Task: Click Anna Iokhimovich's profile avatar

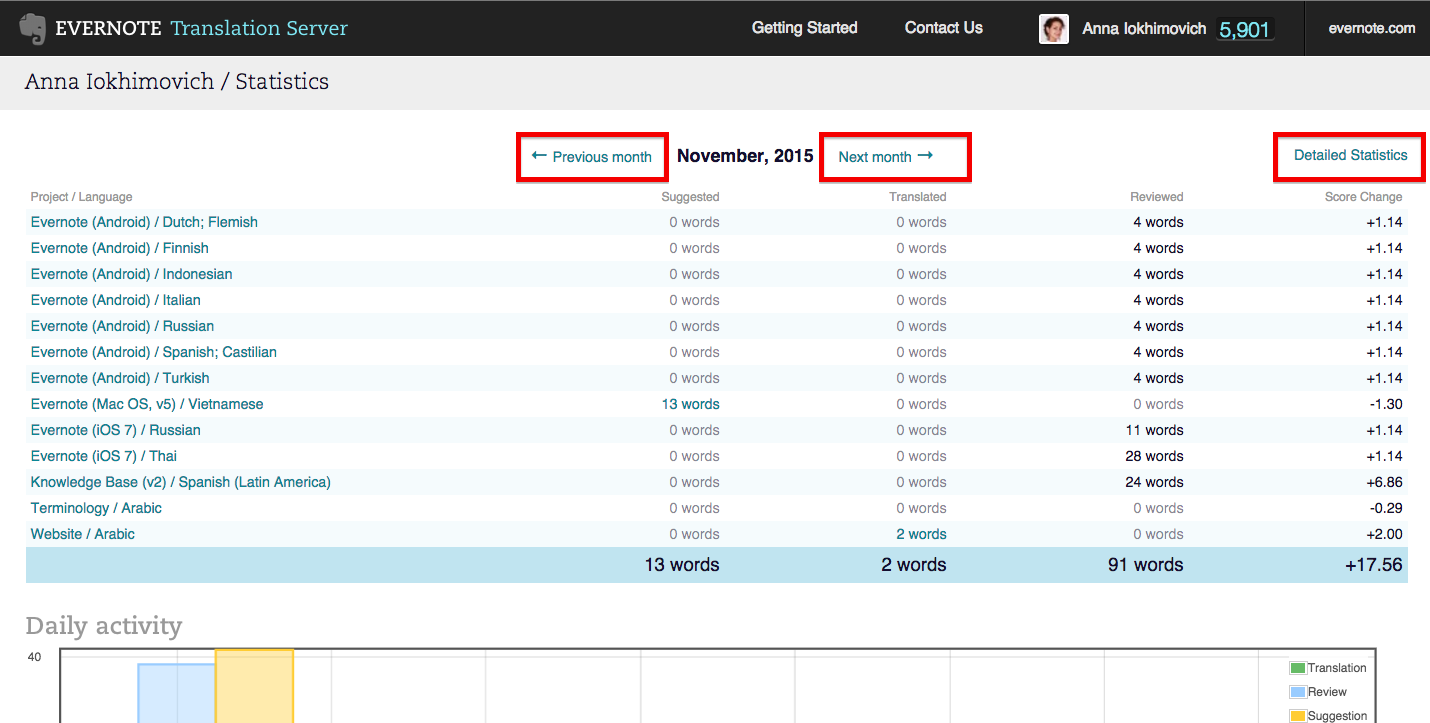Action: [1053, 29]
